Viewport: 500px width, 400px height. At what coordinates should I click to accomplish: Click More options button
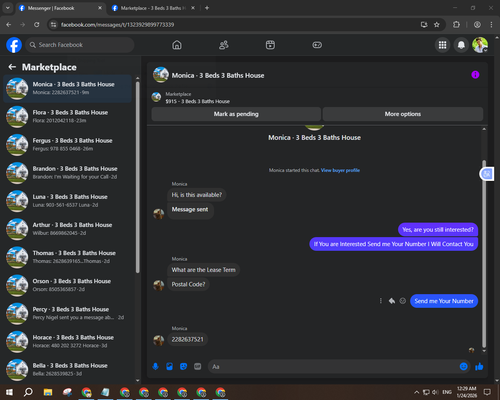pos(403,114)
